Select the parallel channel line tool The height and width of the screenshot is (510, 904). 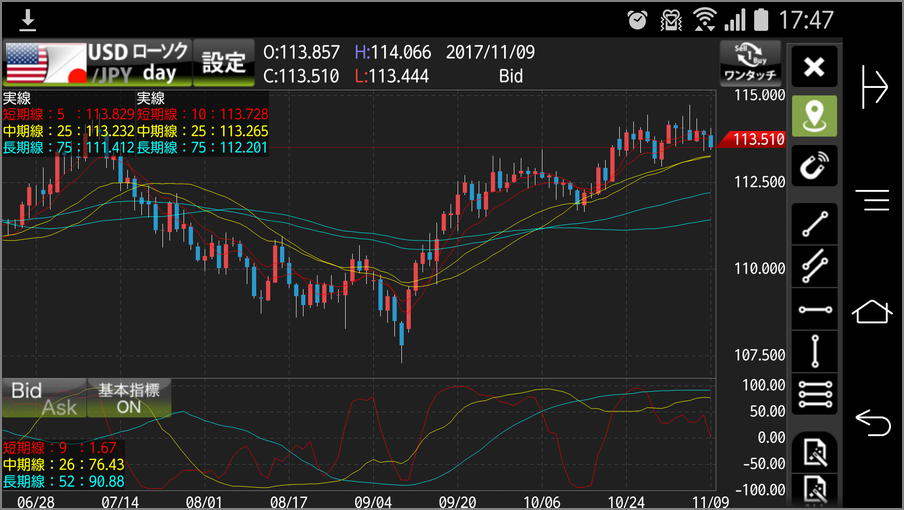[x=815, y=265]
